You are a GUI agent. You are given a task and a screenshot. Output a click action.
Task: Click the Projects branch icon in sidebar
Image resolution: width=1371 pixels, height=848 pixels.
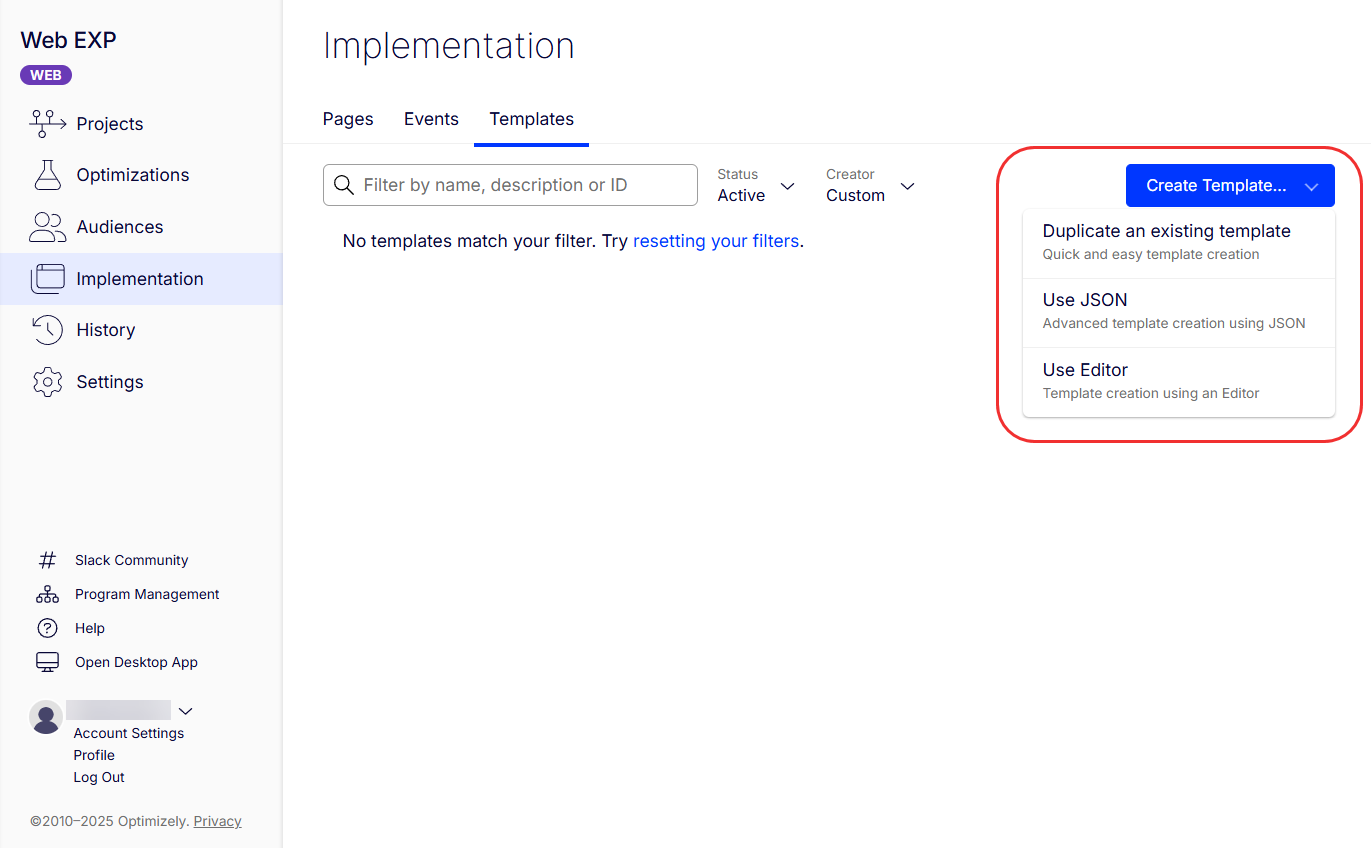[47, 124]
